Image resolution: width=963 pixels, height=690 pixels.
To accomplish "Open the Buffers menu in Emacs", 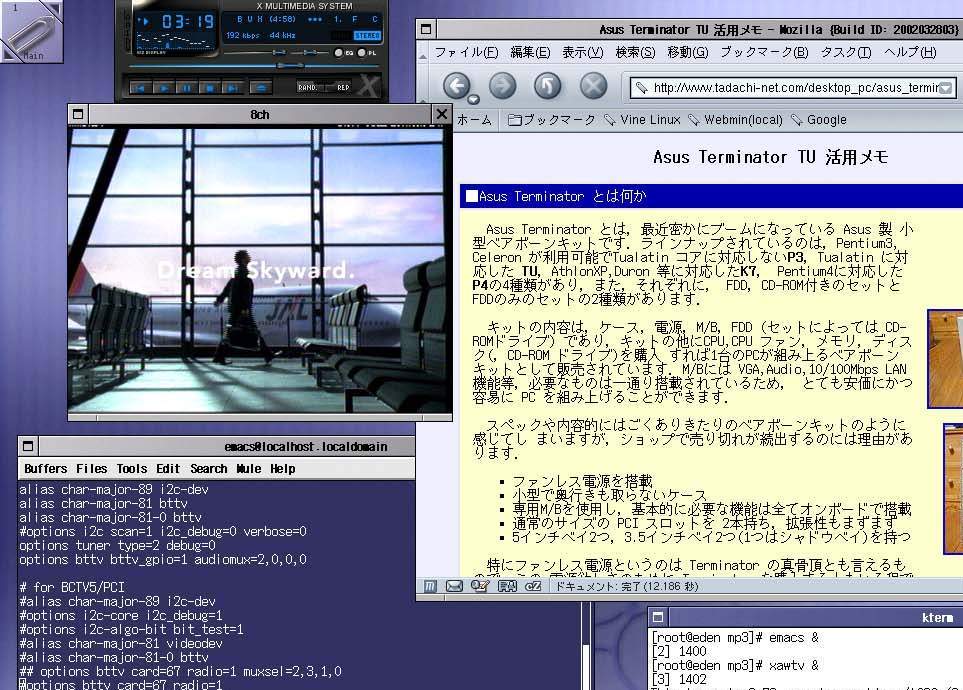I will (x=45, y=469).
